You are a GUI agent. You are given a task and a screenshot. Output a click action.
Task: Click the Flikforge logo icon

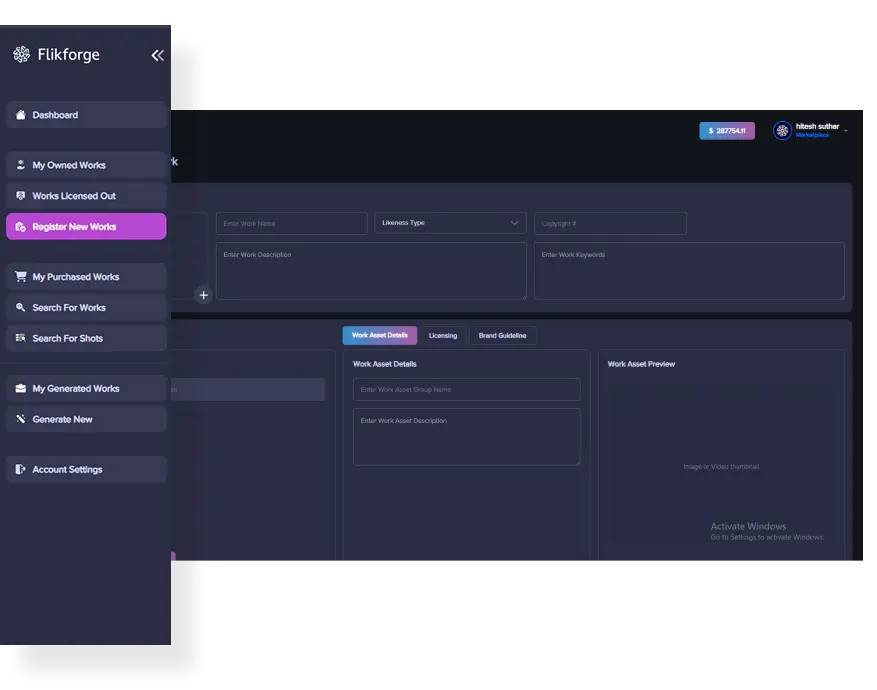[21, 55]
